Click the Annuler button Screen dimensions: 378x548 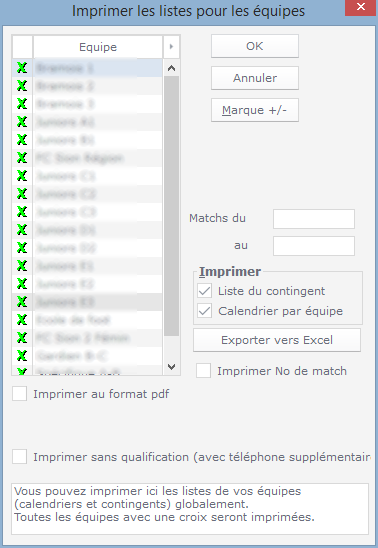(x=255, y=78)
